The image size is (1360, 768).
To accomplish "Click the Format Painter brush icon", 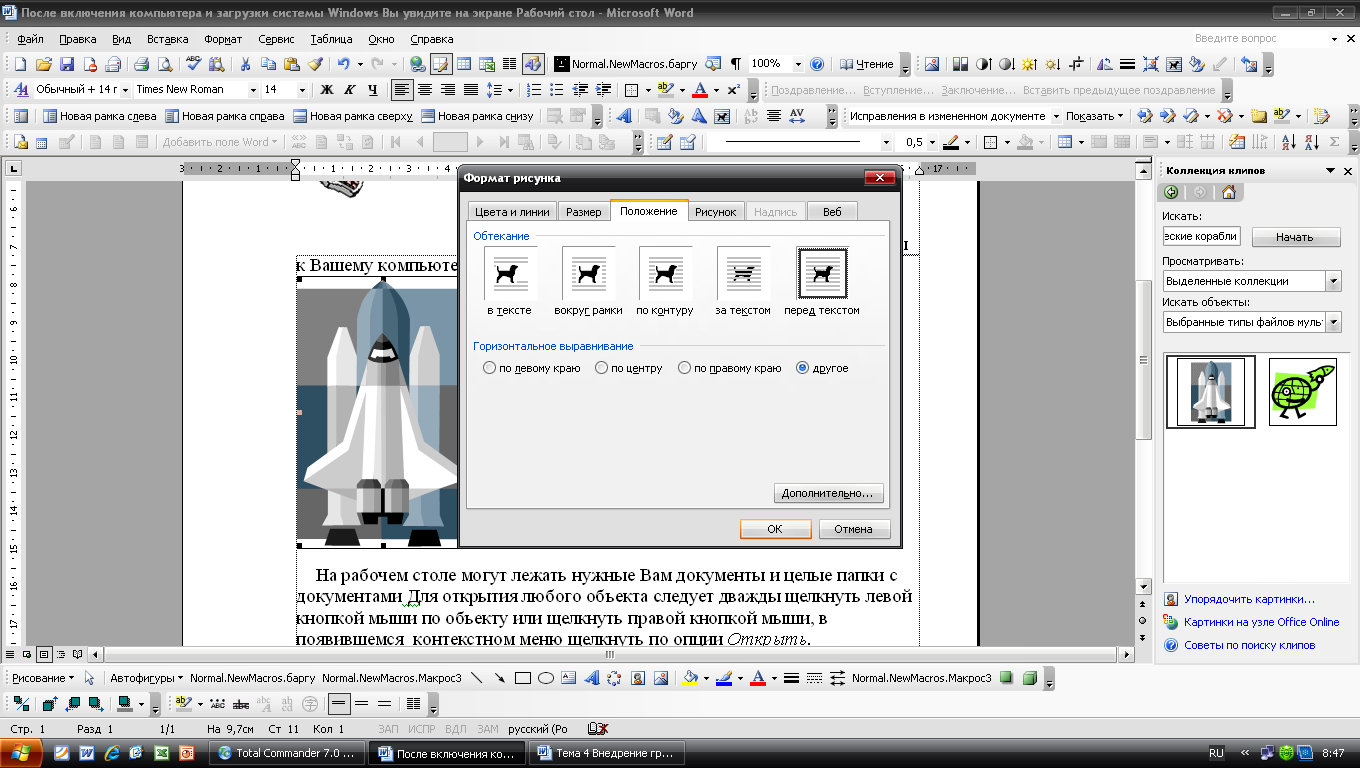I will [315, 64].
